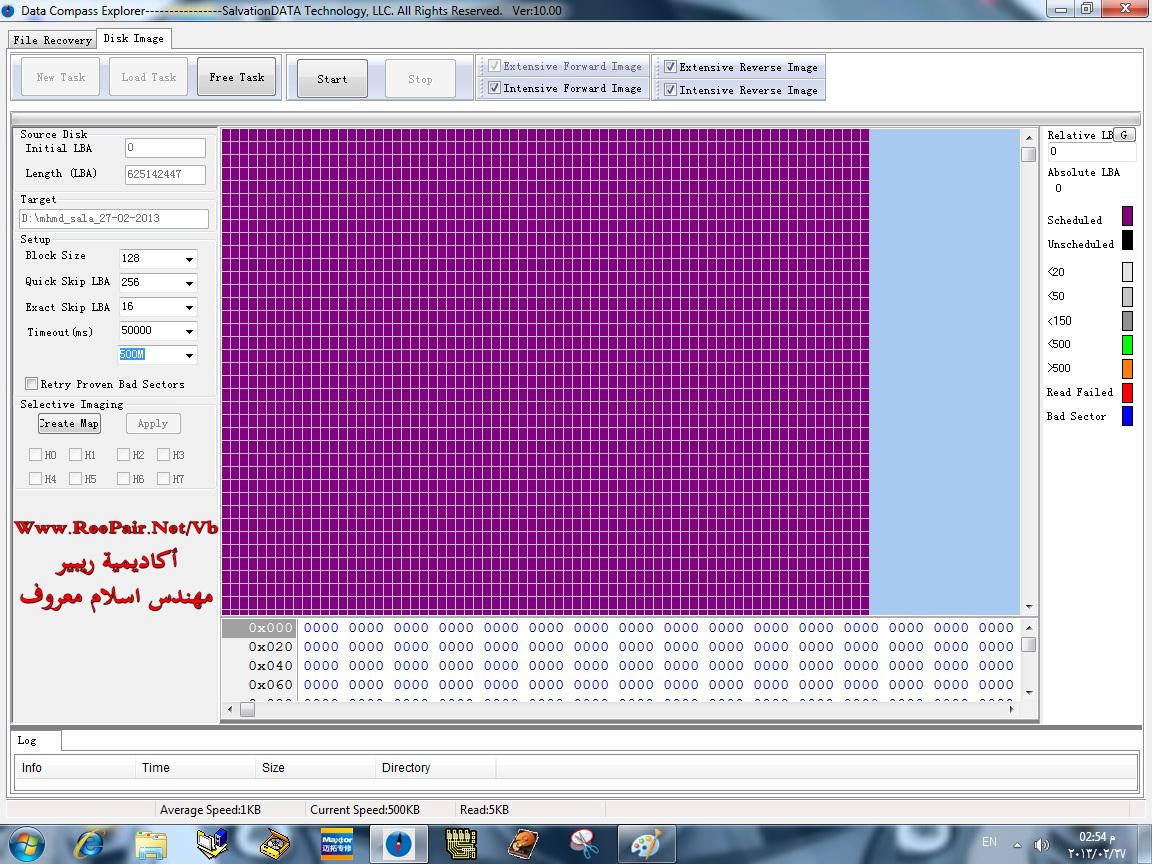Enable Retry Proven Bad Sectors
Viewport: 1152px width, 864px height.
pos(32,384)
